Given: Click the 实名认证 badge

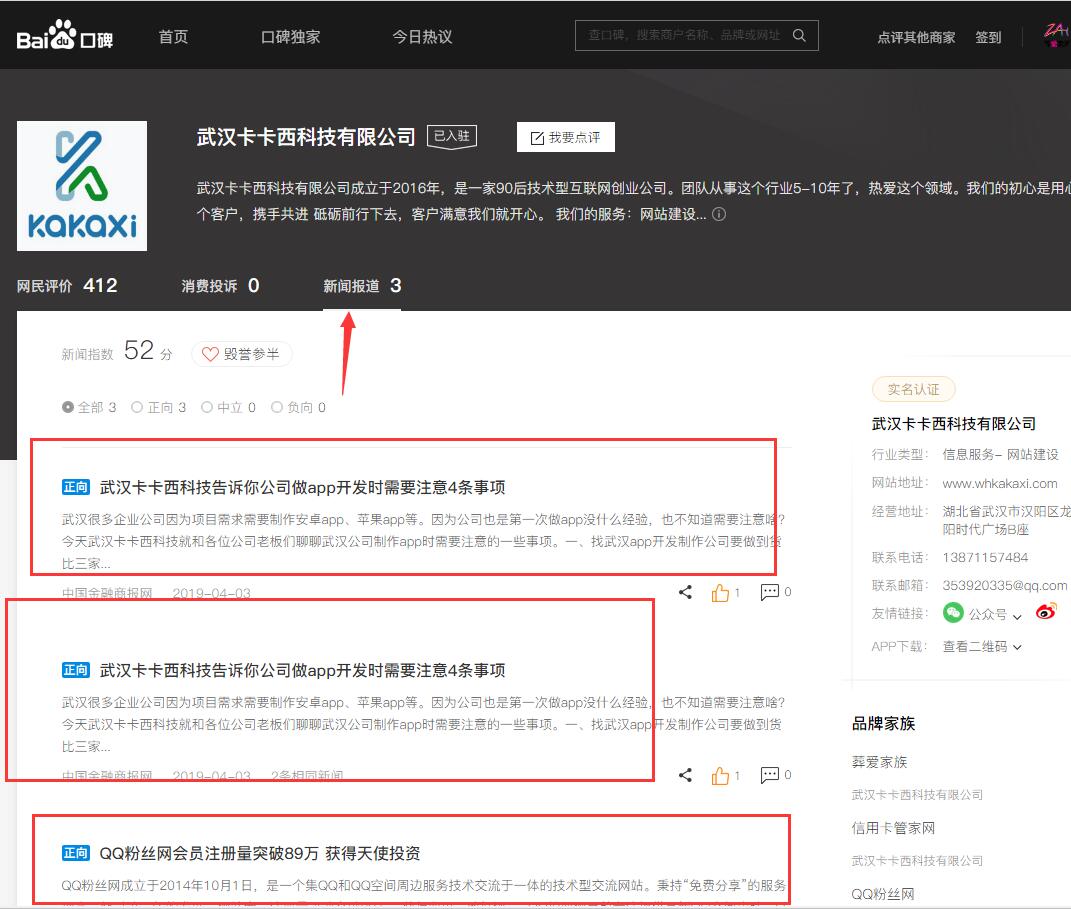Looking at the screenshot, I should click(913, 389).
